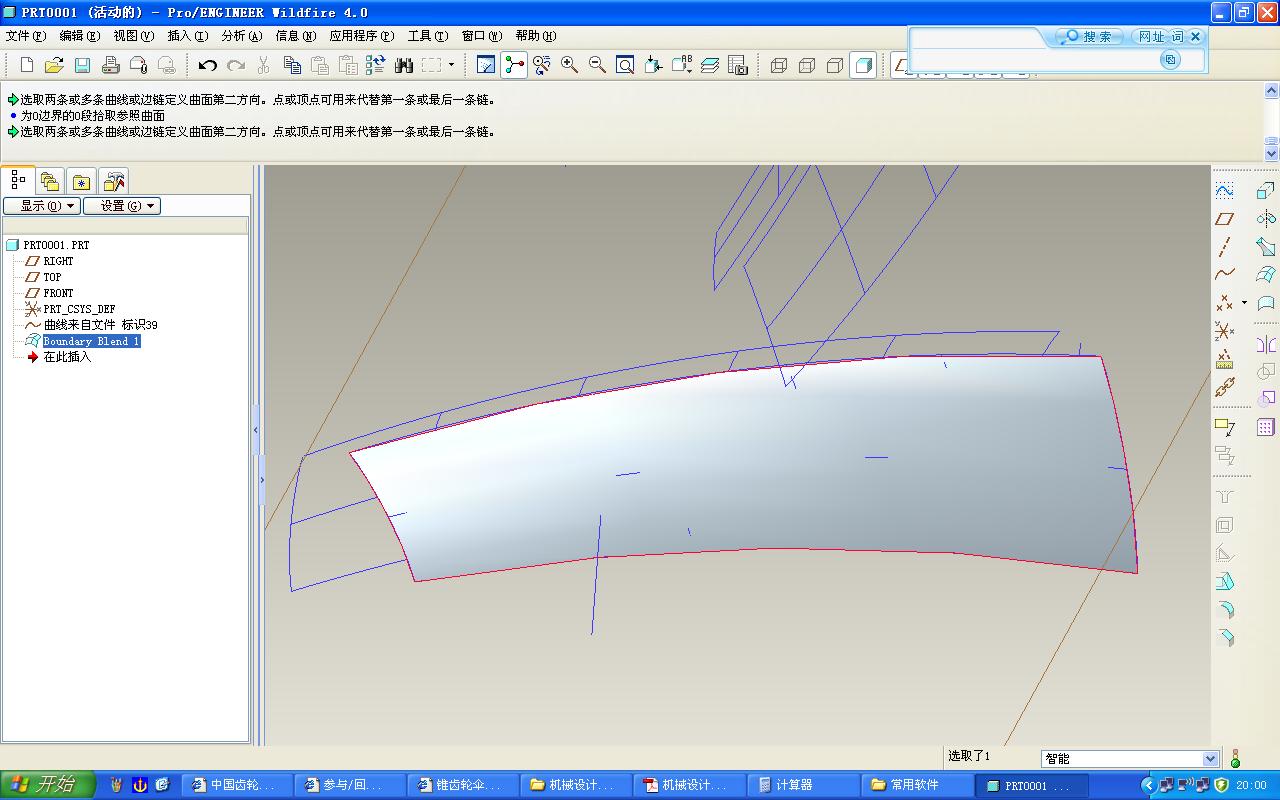1280x800 pixels.
Task: Toggle orient mode icon
Action: coord(542,65)
